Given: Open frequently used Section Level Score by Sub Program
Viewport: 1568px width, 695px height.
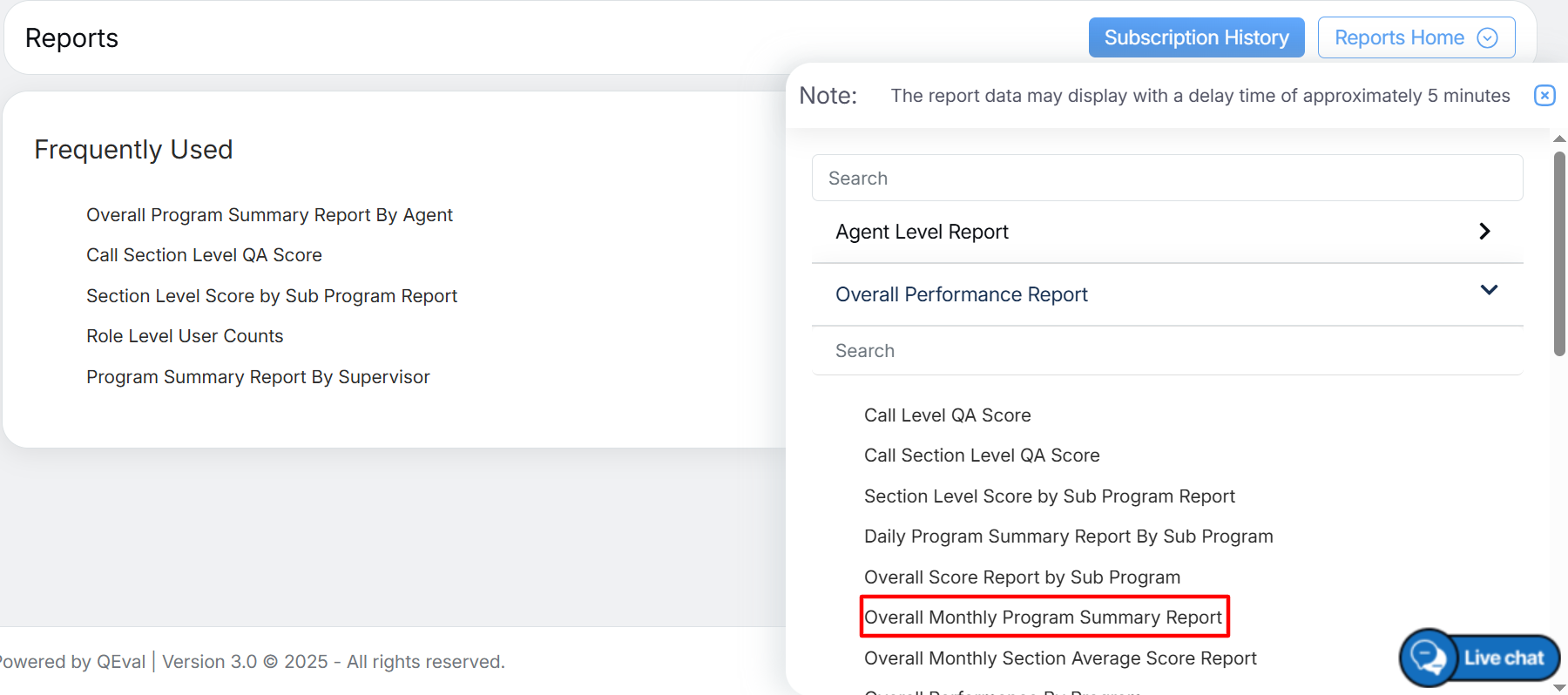Looking at the screenshot, I should pyautogui.click(x=271, y=296).
